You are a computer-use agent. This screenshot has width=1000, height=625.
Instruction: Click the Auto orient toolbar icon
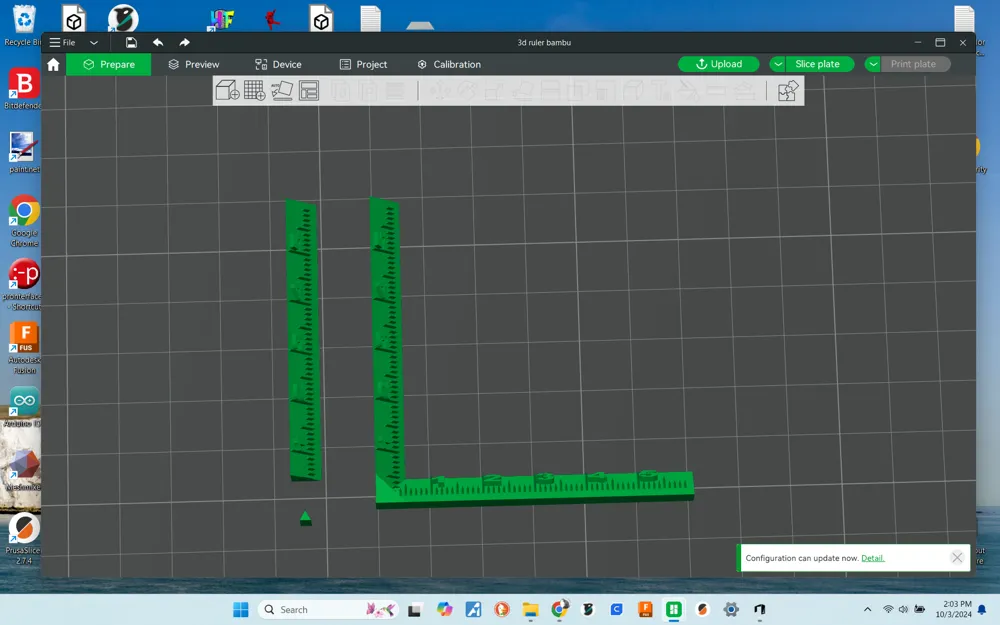pos(282,91)
